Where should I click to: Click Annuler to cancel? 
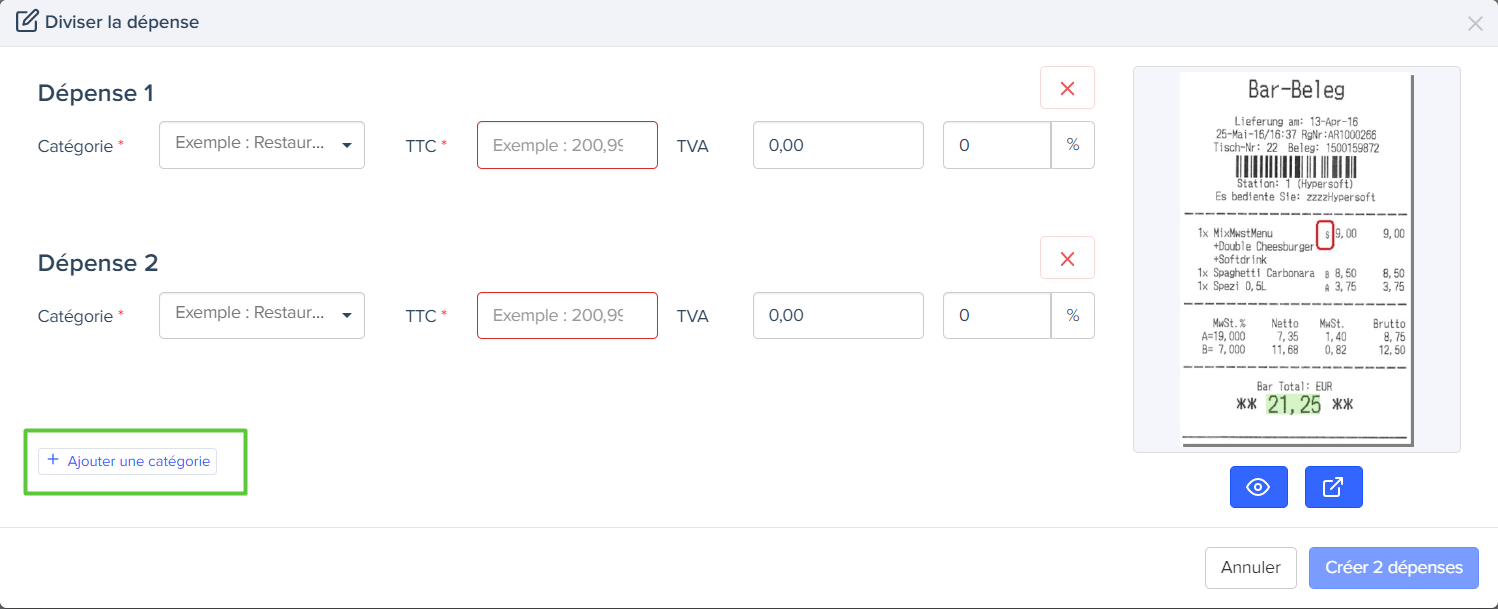[1250, 567]
